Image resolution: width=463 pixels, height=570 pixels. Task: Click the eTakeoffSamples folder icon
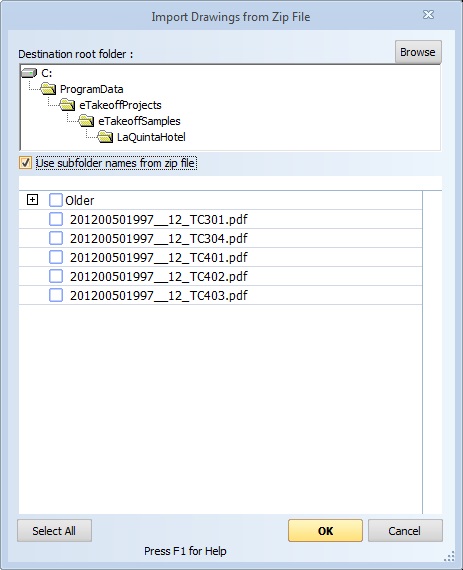(86, 121)
